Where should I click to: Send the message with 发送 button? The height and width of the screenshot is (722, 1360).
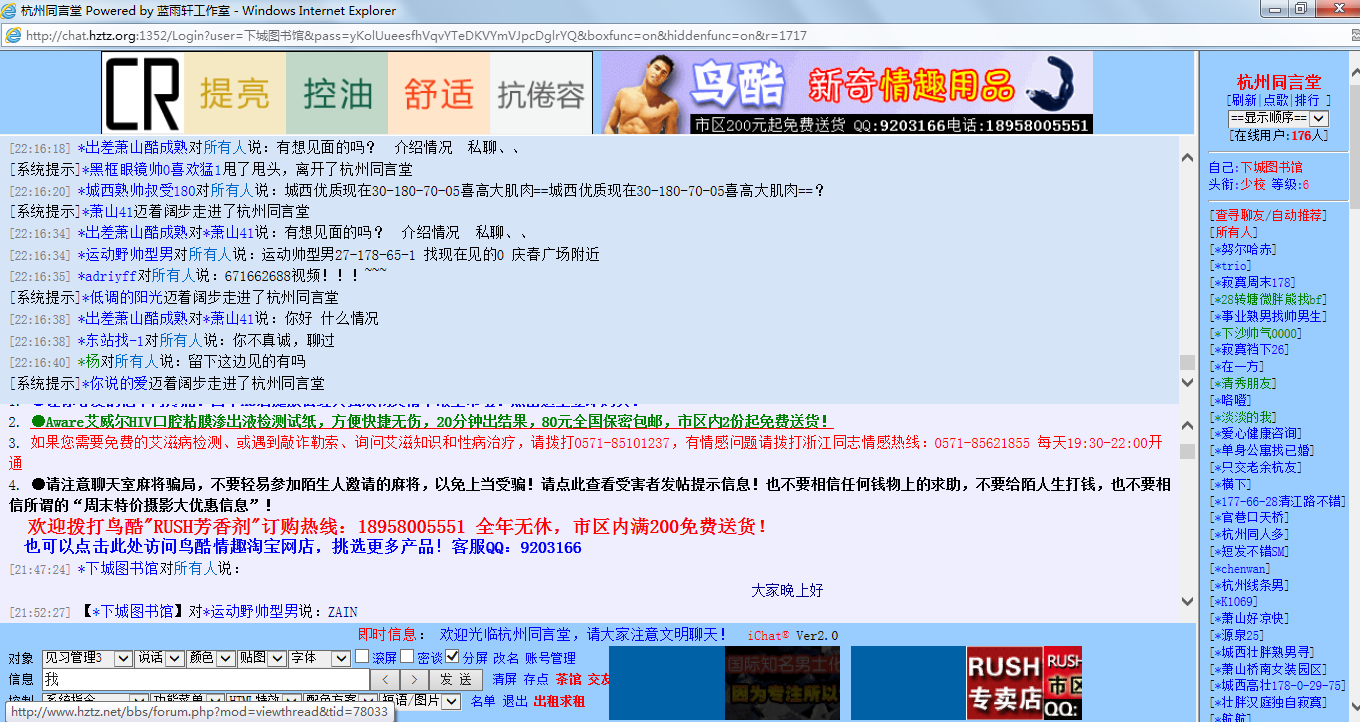click(x=457, y=679)
